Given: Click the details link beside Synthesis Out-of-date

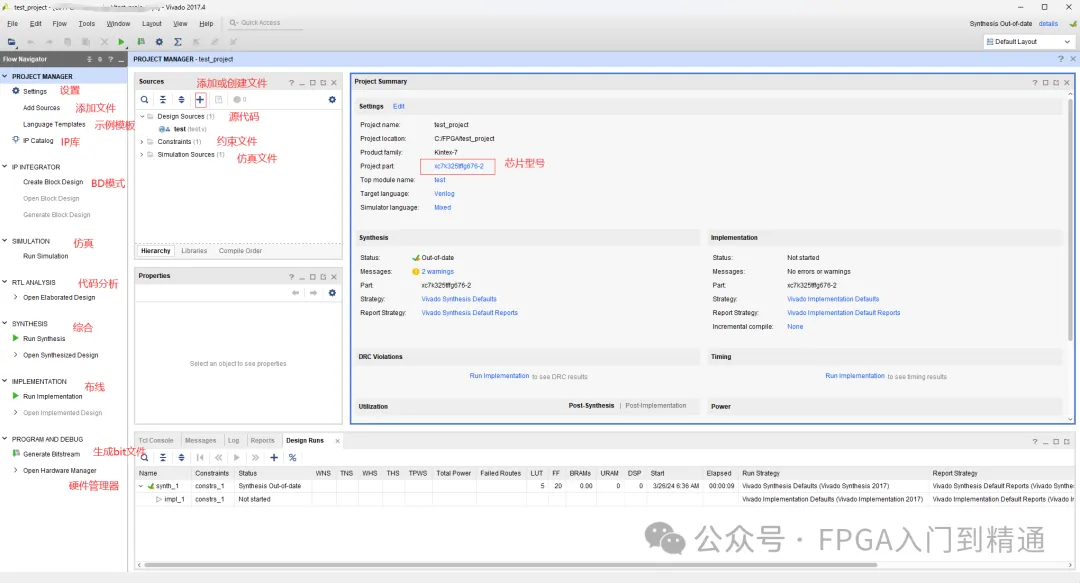Looking at the screenshot, I should click(x=1048, y=23).
